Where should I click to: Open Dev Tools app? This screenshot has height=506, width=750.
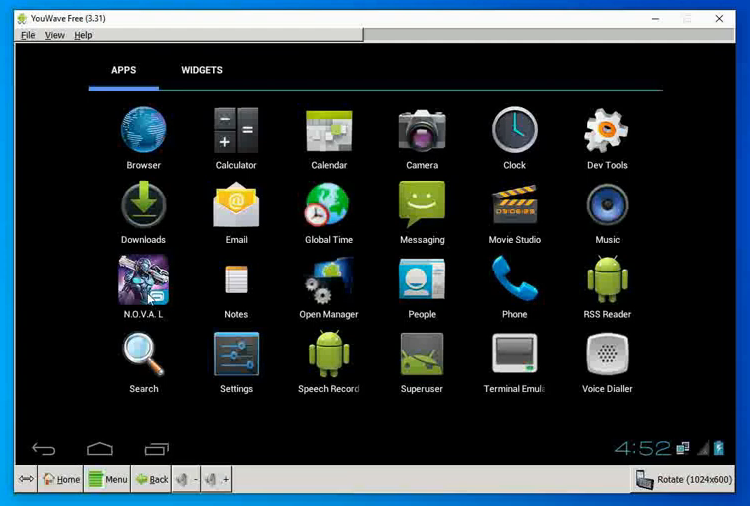point(607,130)
